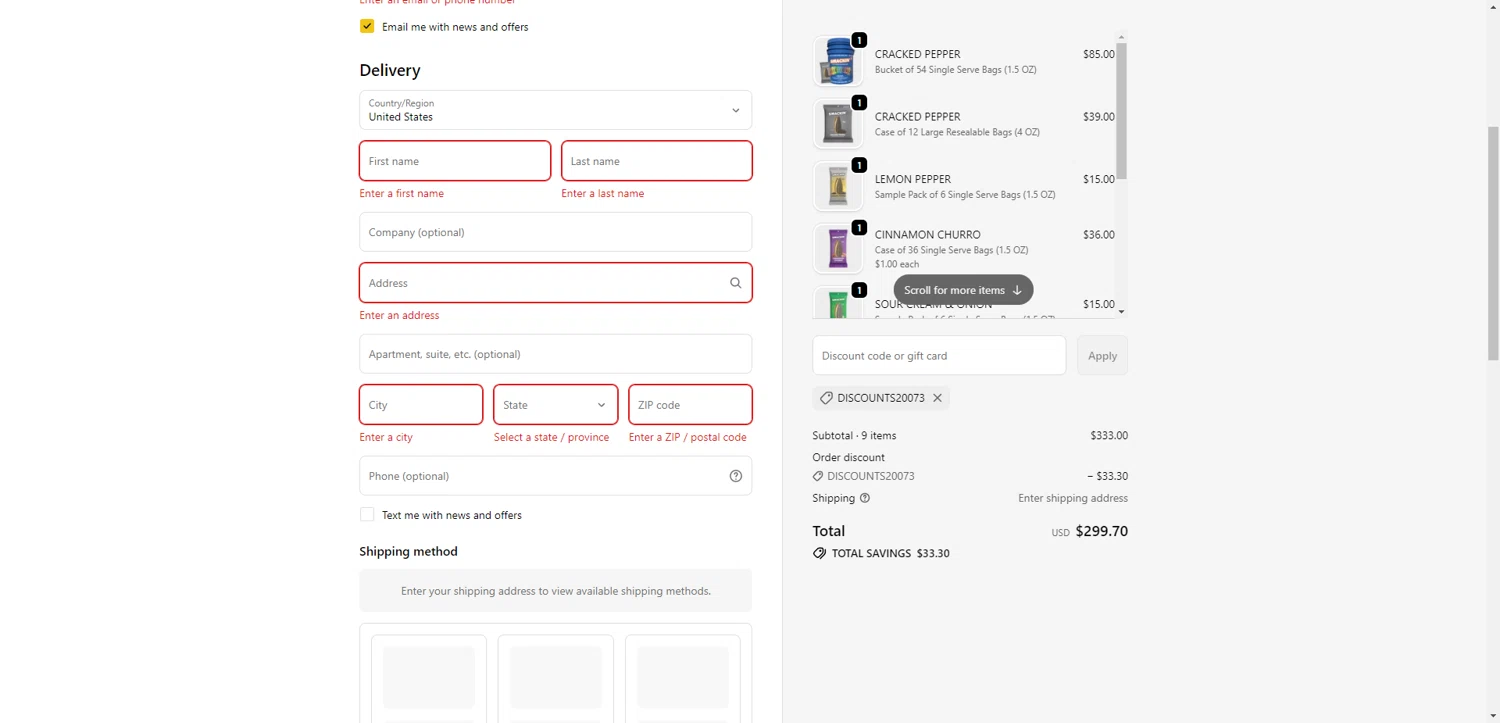
Task: Click the Cracked Pepper case of 12 thumbnail
Action: point(837,124)
